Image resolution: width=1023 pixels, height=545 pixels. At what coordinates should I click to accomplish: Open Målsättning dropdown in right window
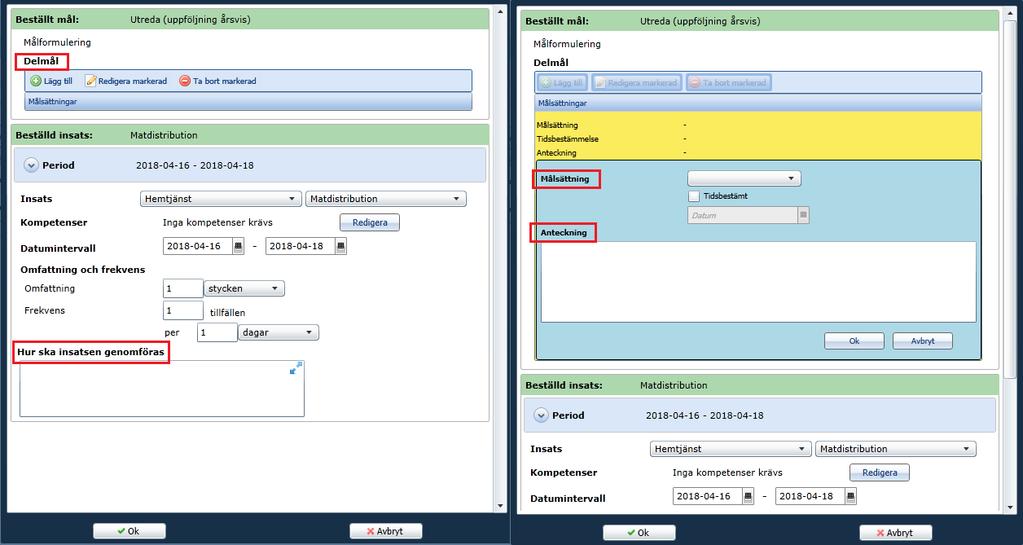(744, 178)
